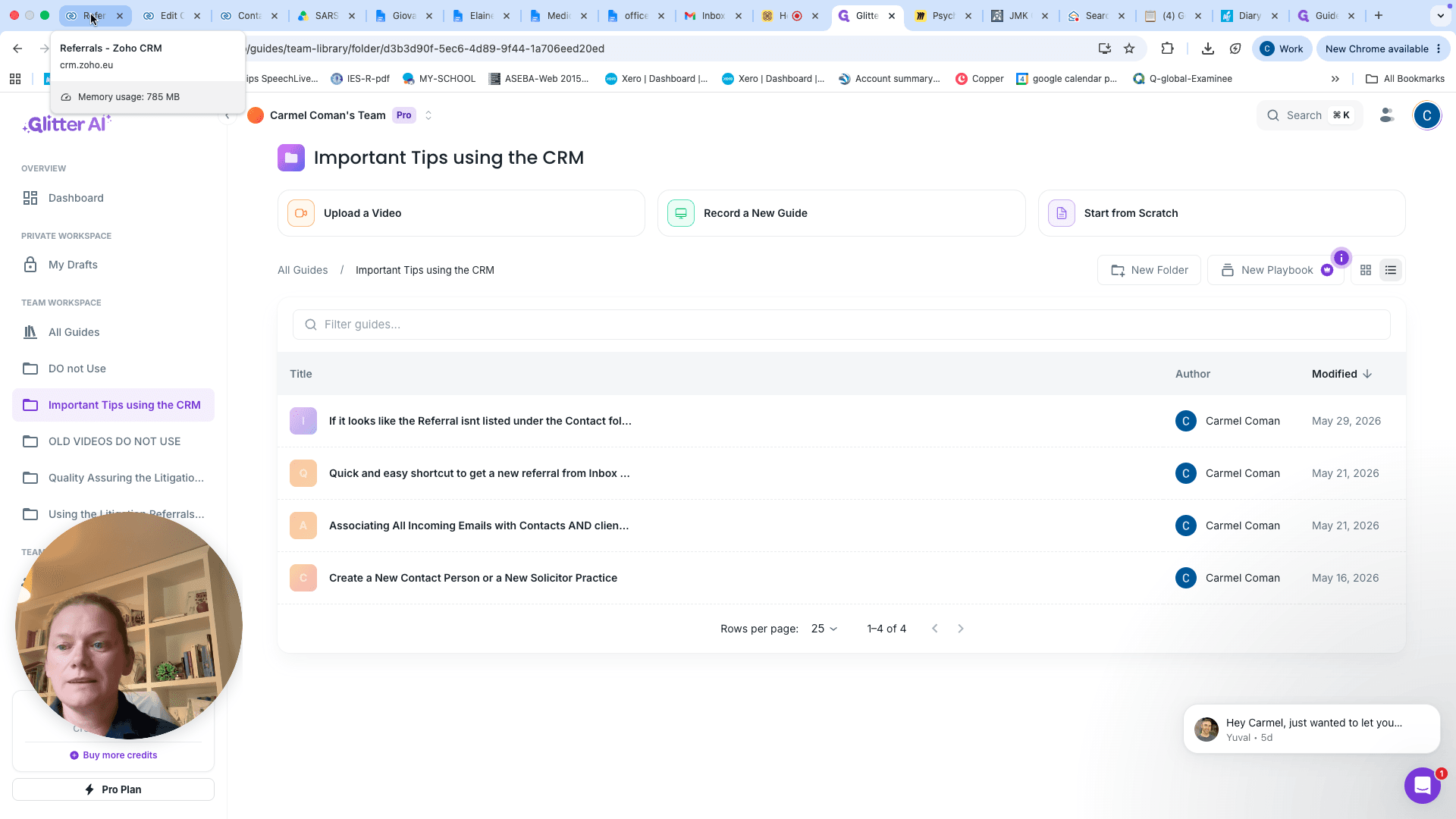Click Upload a Video card

tap(461, 213)
